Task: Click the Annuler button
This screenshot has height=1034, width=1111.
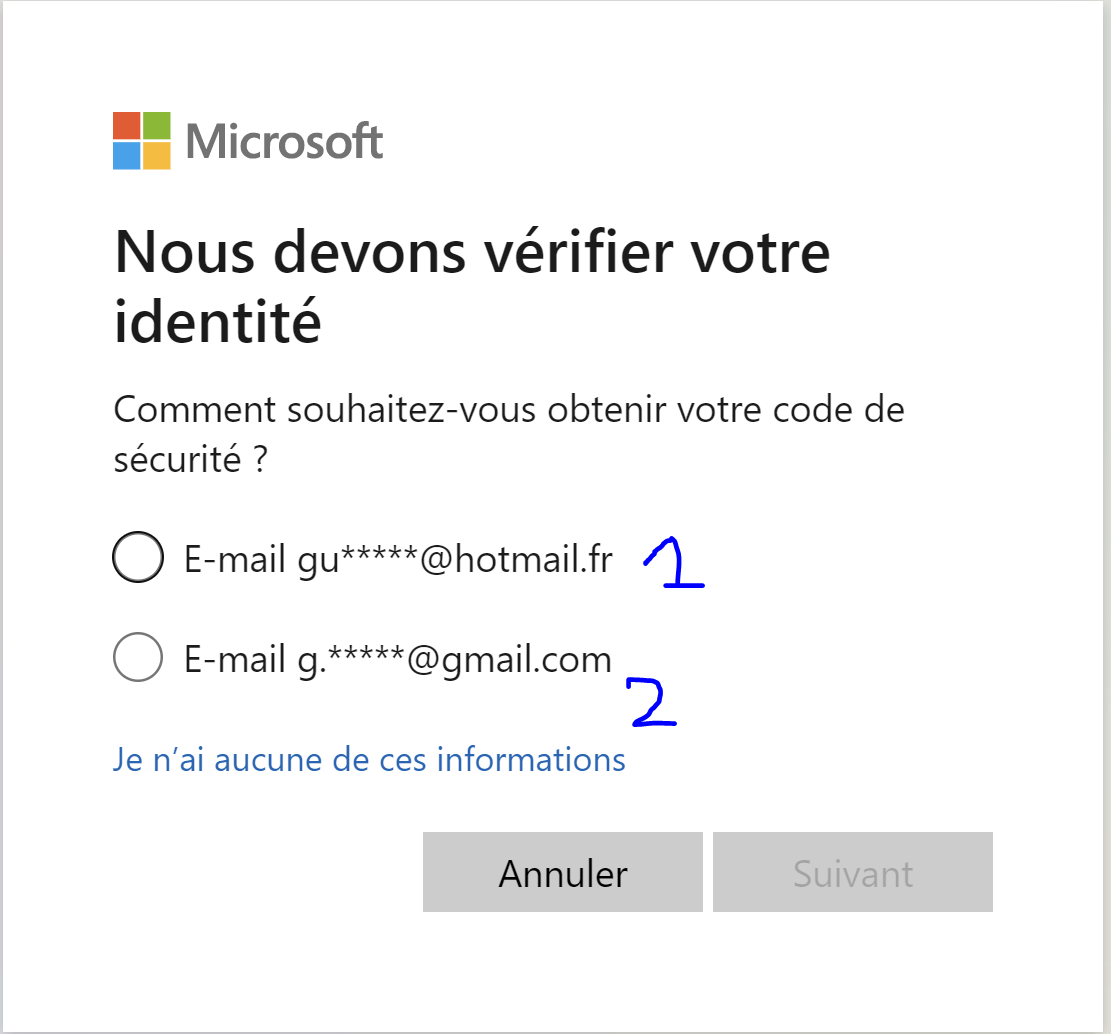Action: [563, 872]
